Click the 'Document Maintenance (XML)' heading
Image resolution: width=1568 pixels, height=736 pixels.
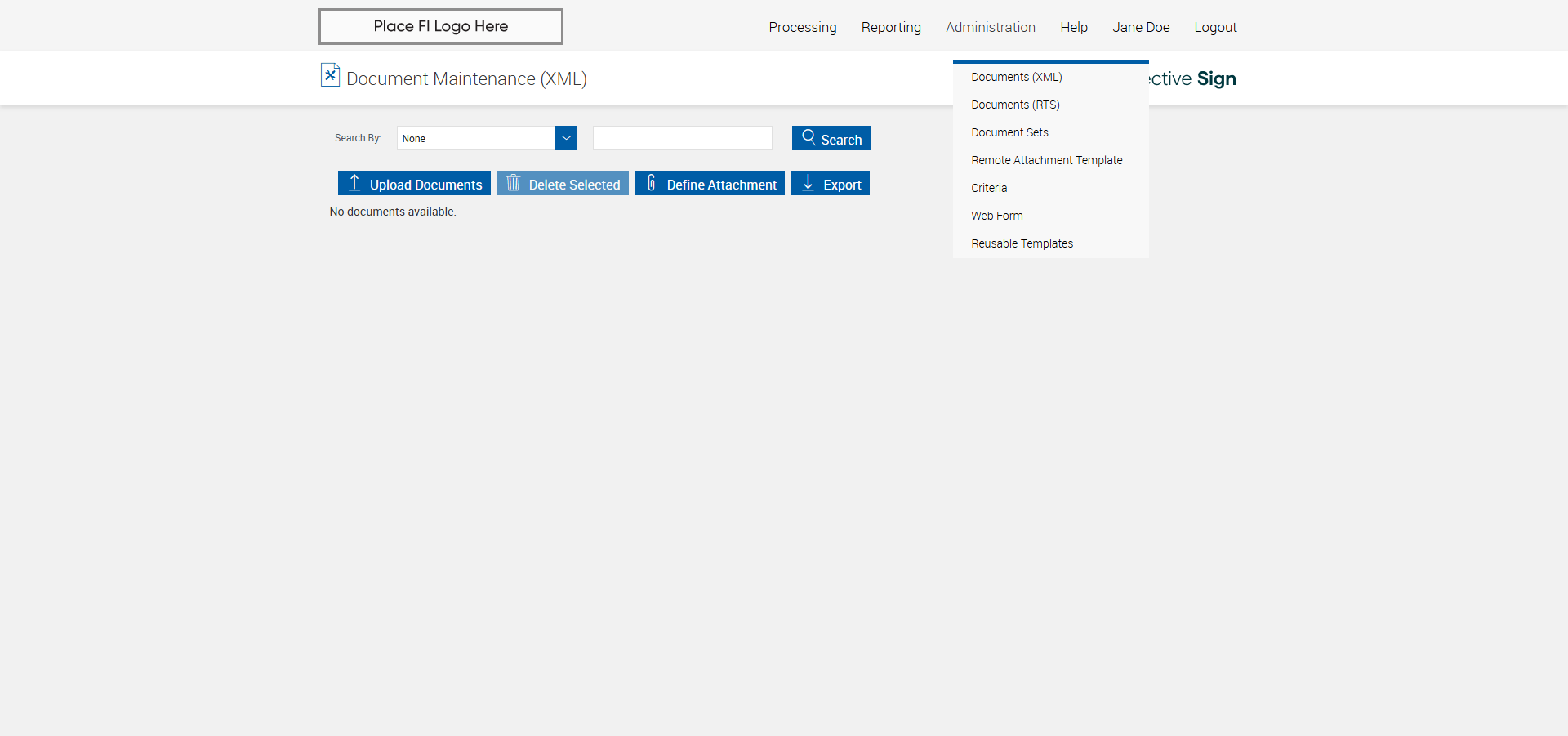tap(466, 78)
